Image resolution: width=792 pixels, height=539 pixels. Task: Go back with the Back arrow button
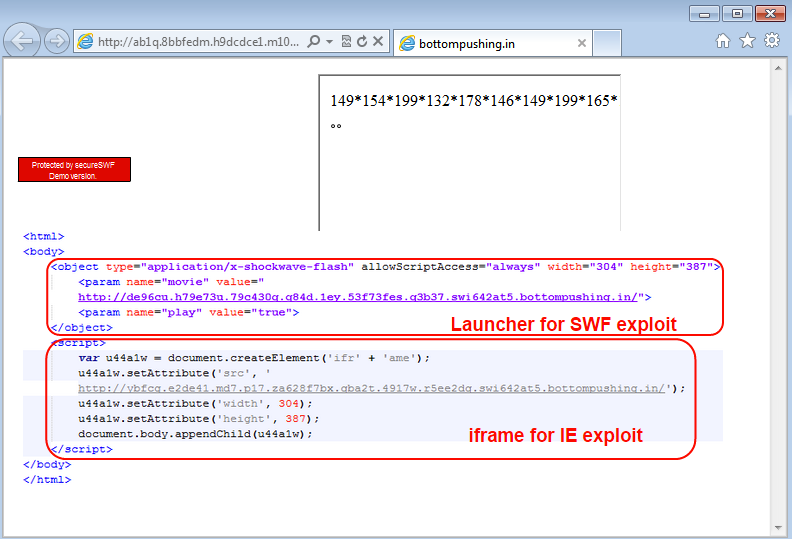click(22, 41)
